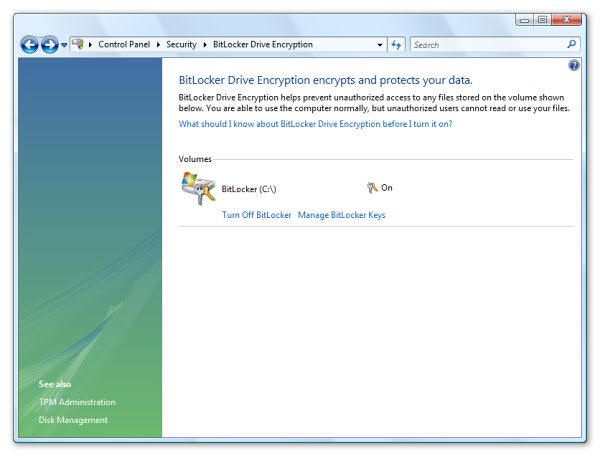Click the keys status icon beside On
The image size is (600, 456).
pos(372,187)
